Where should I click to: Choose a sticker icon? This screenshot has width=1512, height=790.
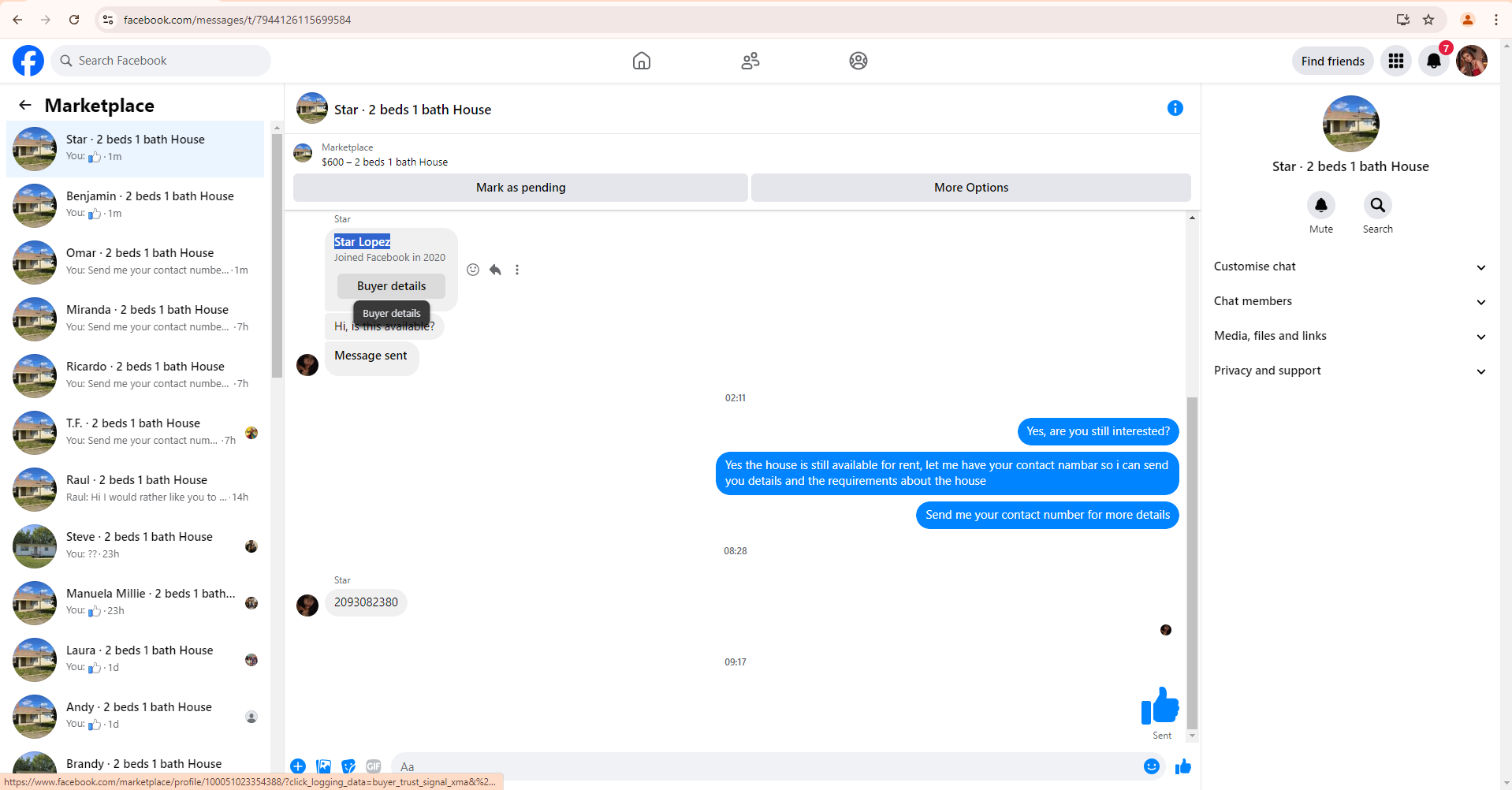(348, 766)
